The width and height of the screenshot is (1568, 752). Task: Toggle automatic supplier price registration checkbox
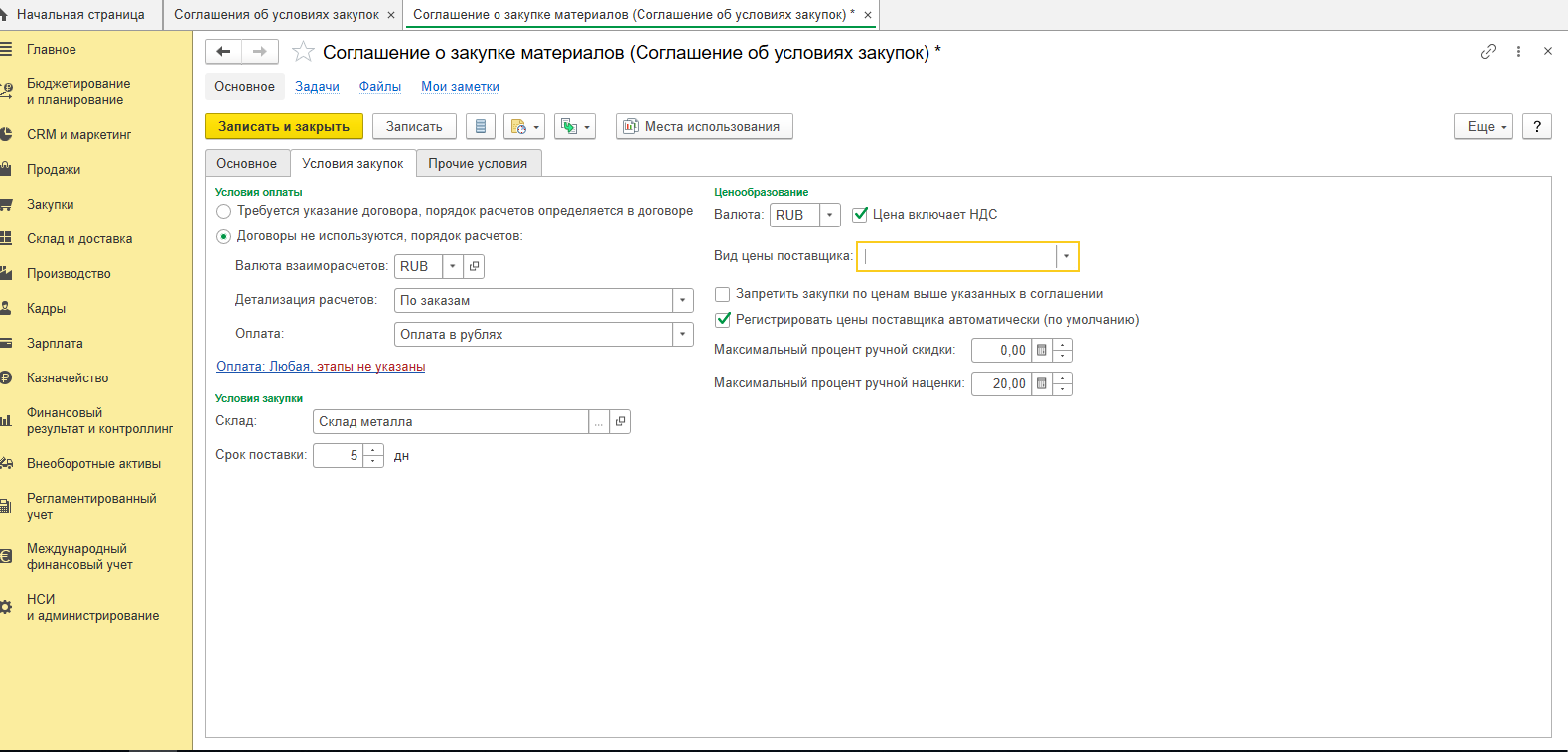(722, 320)
